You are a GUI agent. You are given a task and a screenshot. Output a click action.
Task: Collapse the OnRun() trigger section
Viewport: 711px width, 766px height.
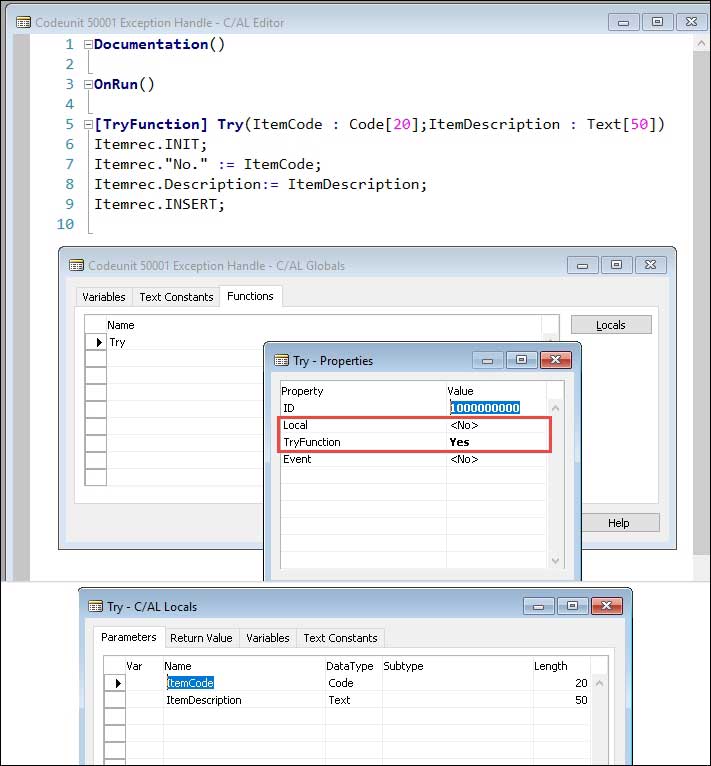88,85
